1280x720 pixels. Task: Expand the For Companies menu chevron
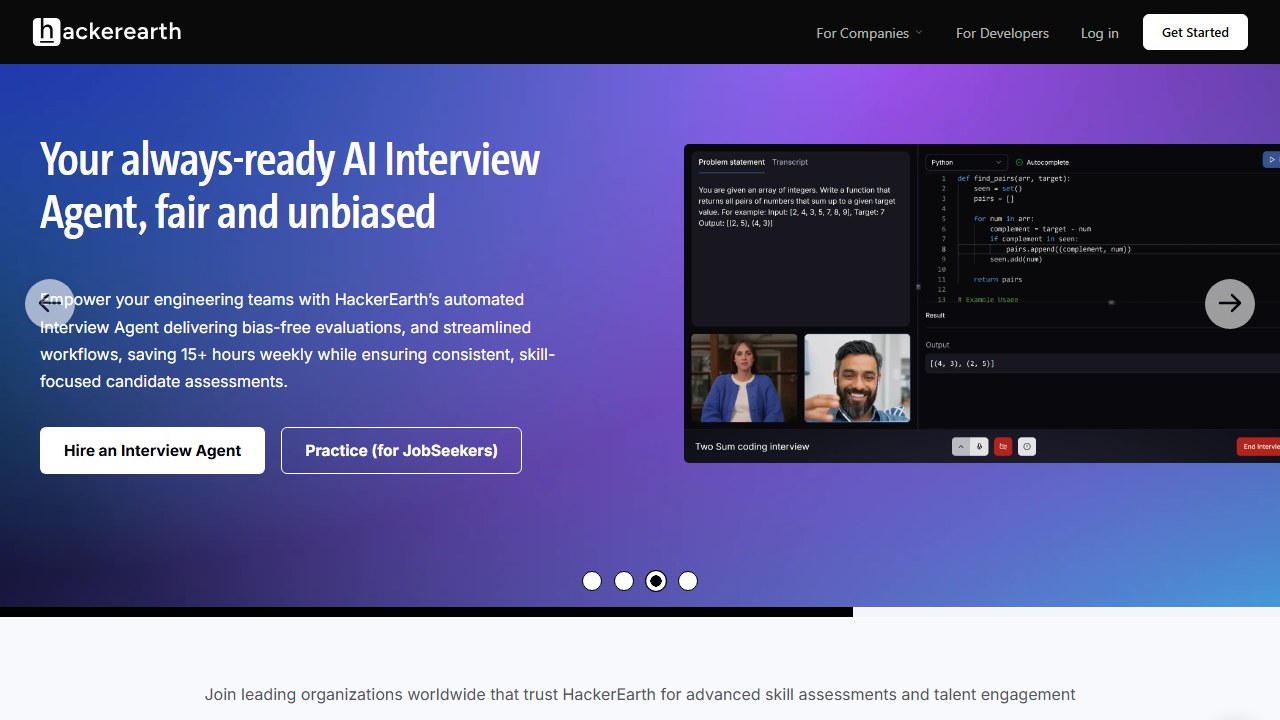(919, 33)
